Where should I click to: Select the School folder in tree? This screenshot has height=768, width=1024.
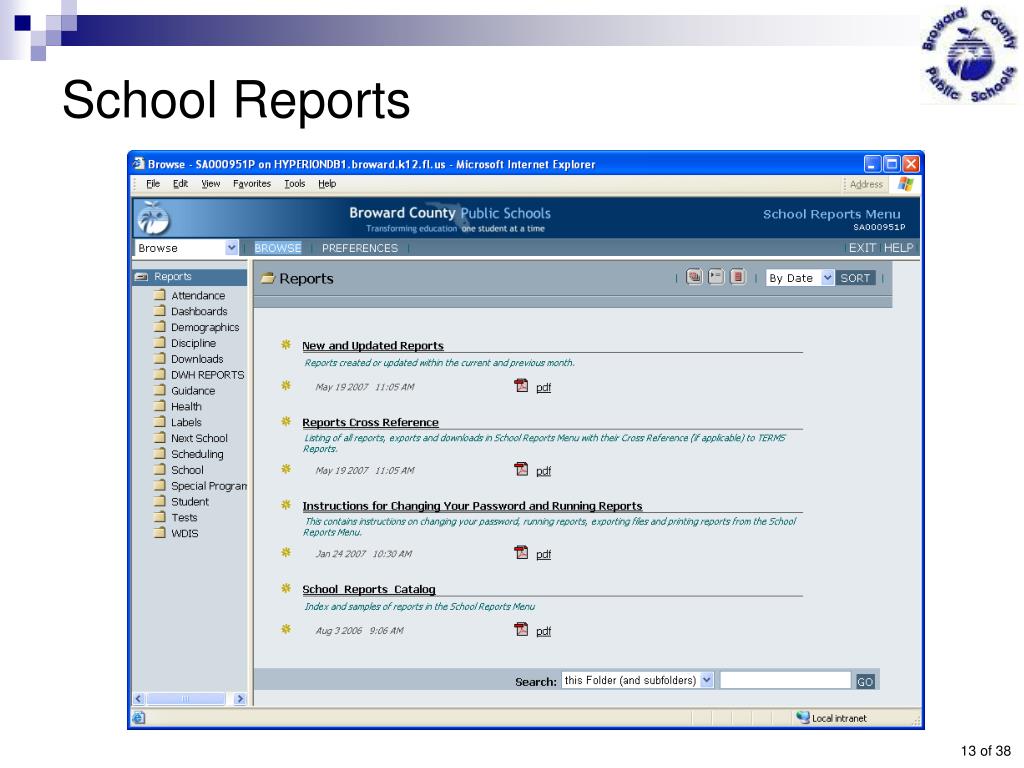pos(187,470)
